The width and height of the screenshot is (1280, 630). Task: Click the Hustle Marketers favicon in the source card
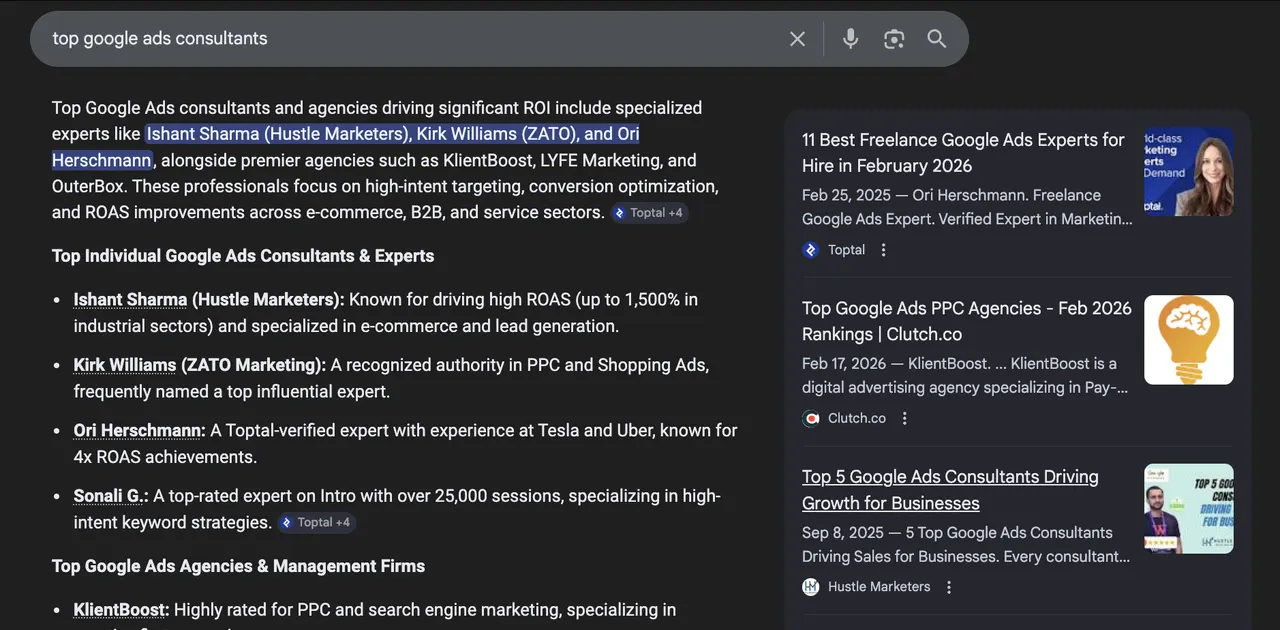[x=811, y=587]
